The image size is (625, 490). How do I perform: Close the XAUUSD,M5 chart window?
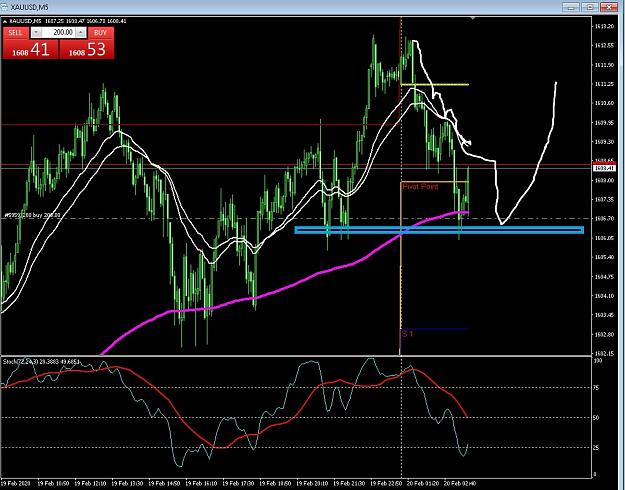tap(609, 7)
